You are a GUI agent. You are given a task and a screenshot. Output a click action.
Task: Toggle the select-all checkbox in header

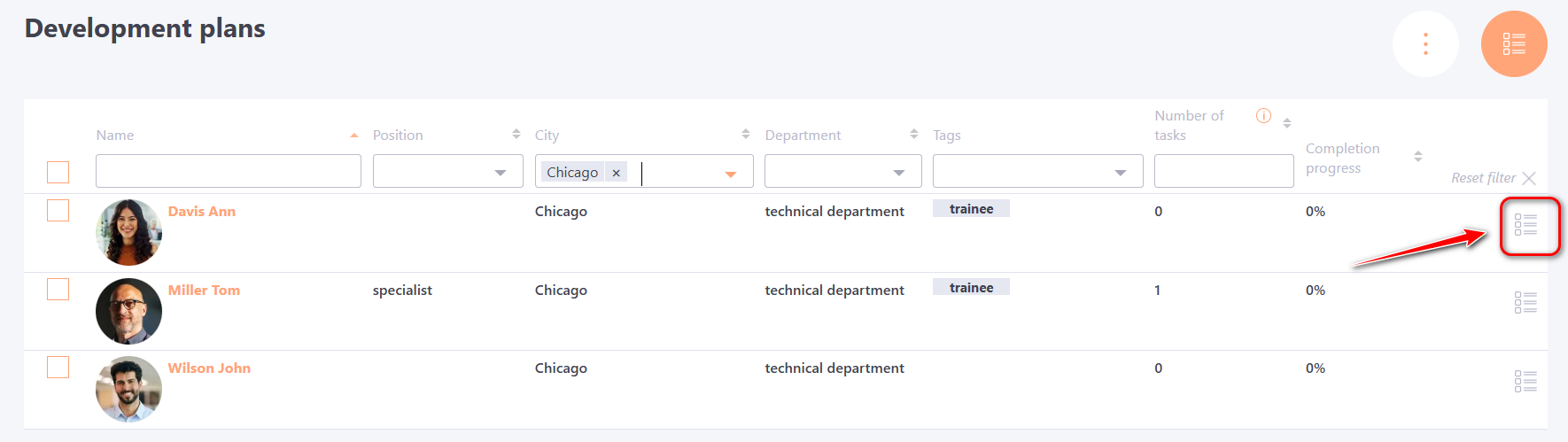click(x=58, y=172)
